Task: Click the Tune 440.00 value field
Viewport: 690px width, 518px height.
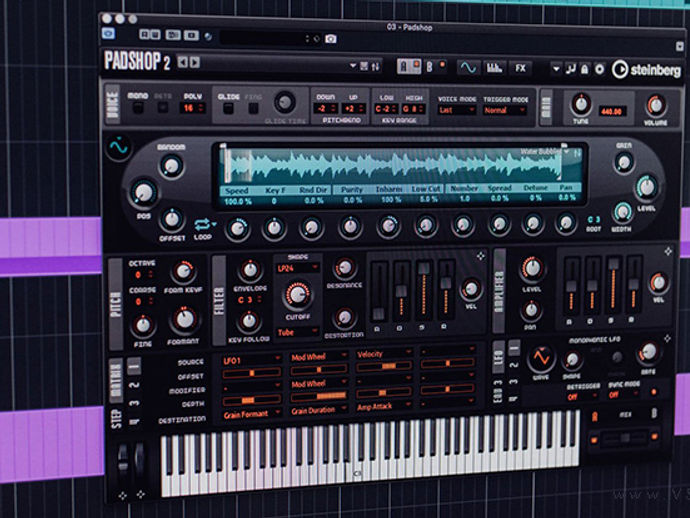Action: (611, 111)
